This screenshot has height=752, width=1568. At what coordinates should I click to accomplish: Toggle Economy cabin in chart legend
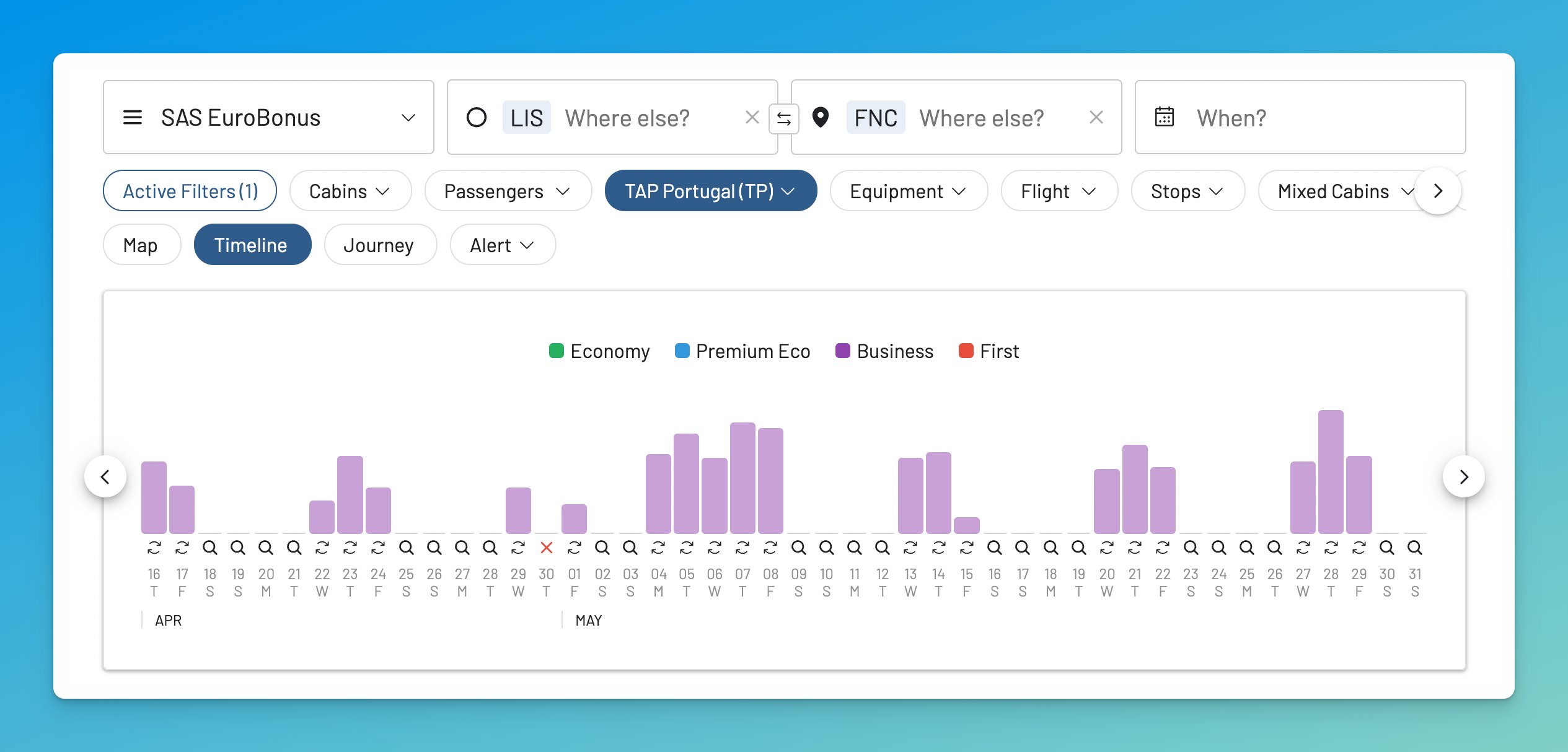coord(599,351)
